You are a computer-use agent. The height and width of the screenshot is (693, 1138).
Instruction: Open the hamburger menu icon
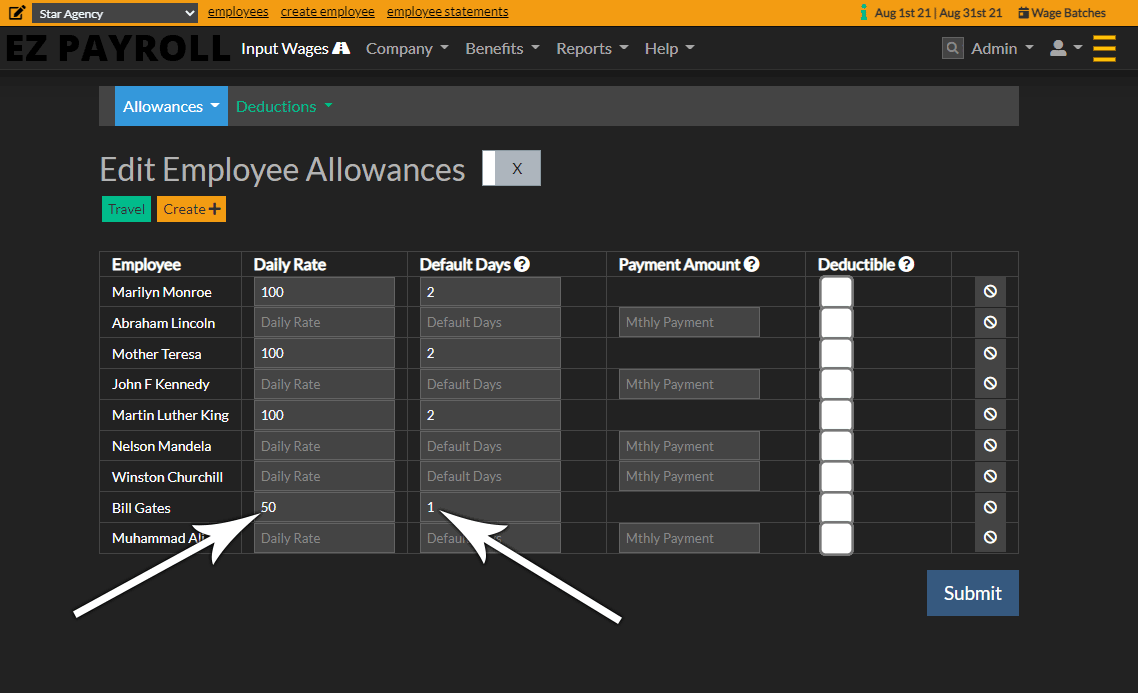pos(1104,47)
